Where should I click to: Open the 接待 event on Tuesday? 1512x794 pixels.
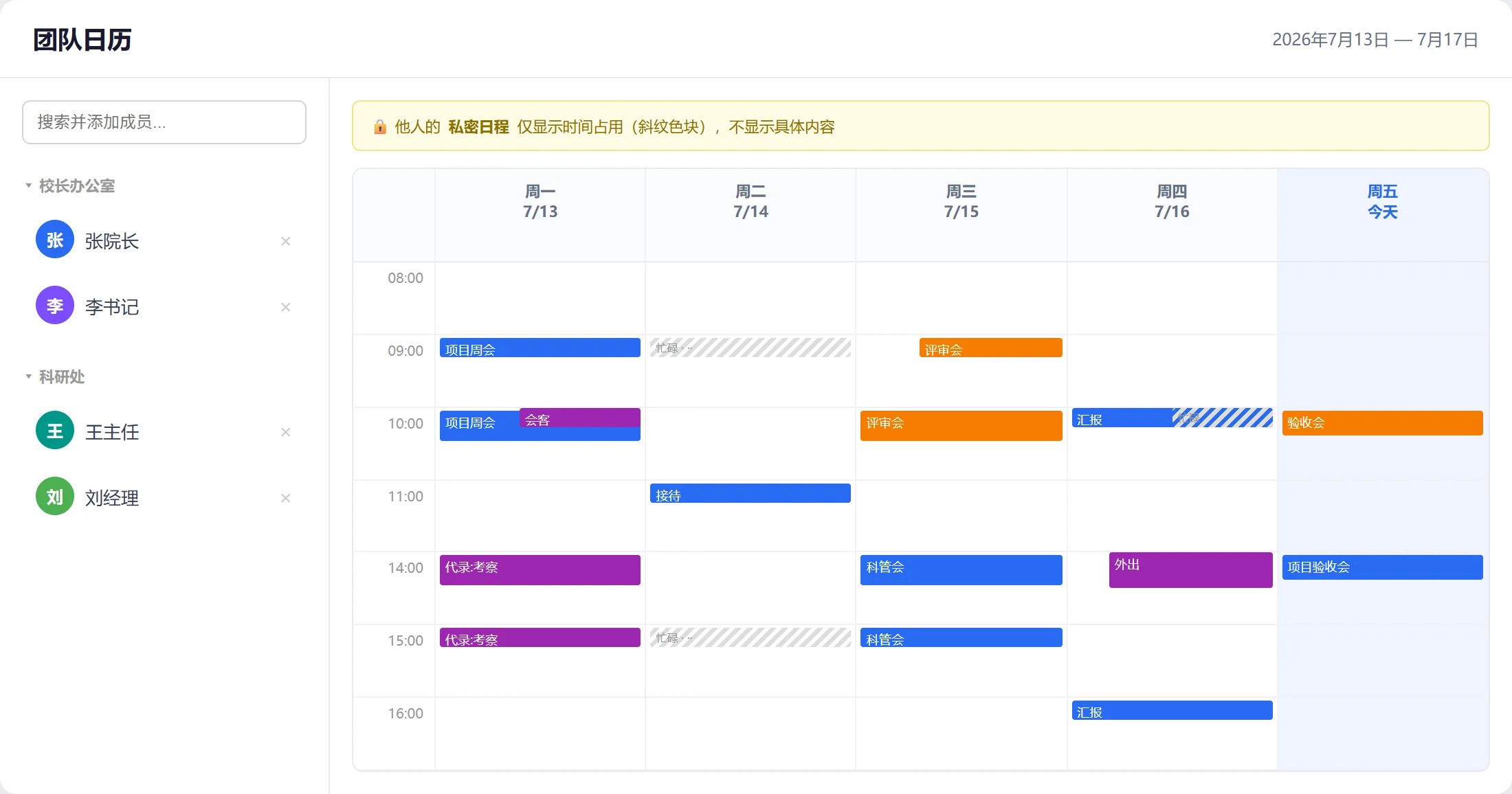point(751,493)
